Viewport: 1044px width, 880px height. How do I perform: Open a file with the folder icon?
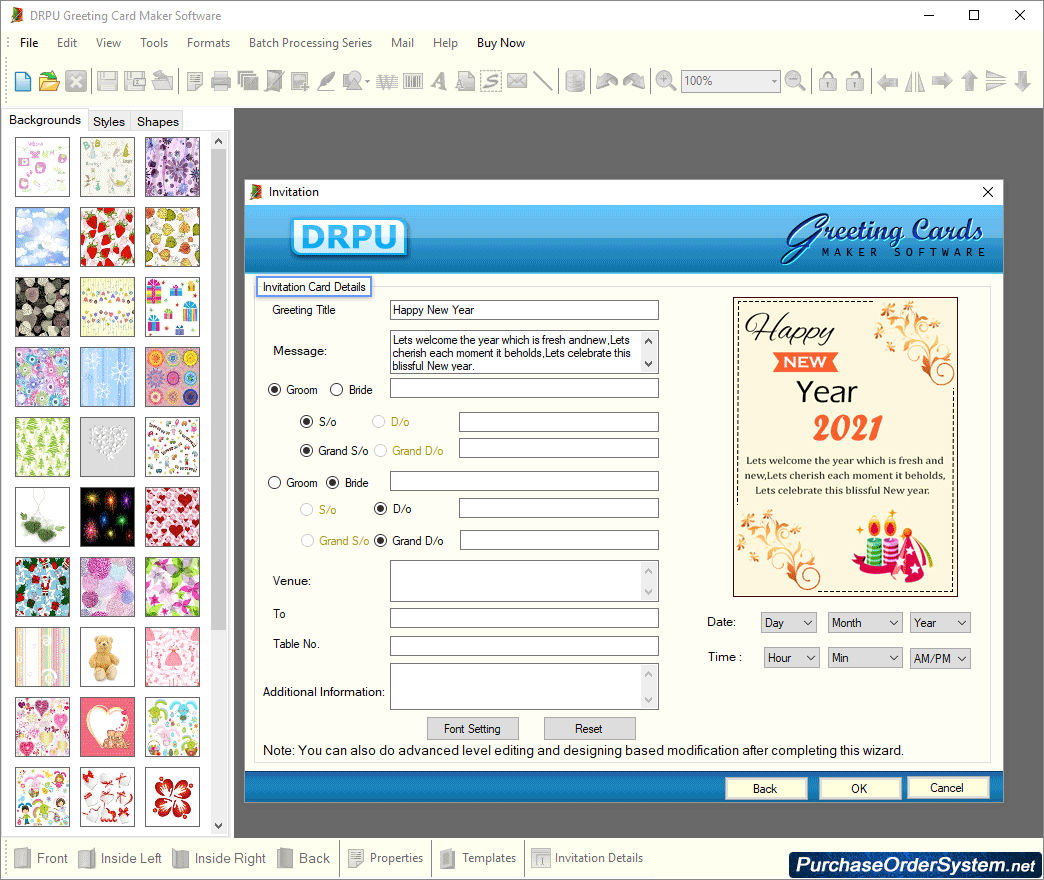click(x=49, y=81)
